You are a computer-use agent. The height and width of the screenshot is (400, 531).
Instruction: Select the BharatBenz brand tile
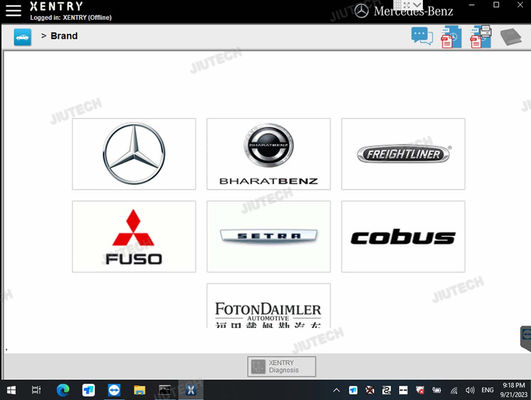[x=269, y=154]
